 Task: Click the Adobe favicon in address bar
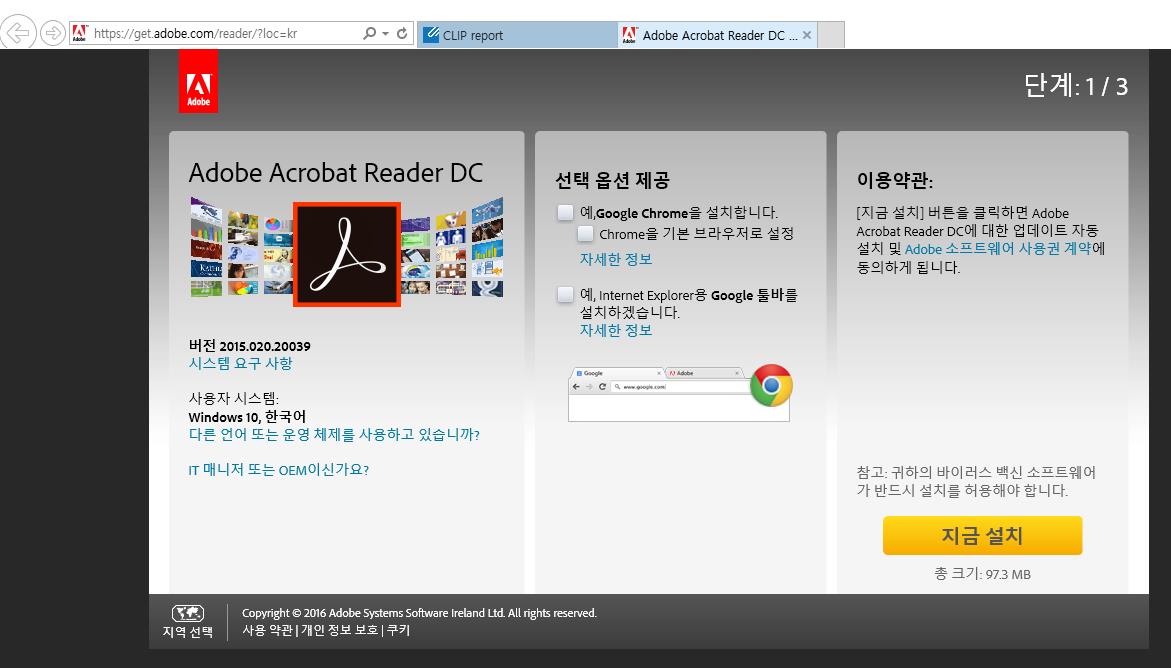tap(80, 34)
